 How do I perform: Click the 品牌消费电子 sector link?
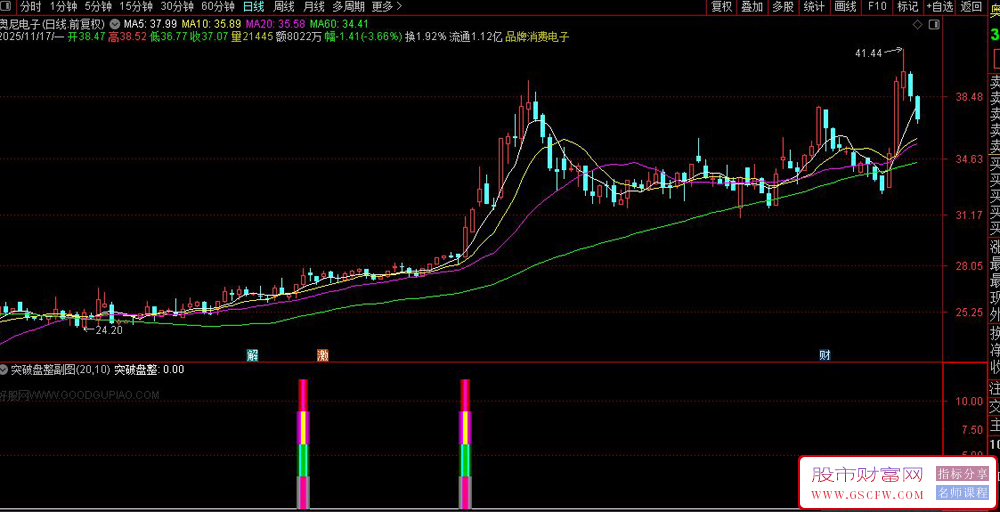537,37
